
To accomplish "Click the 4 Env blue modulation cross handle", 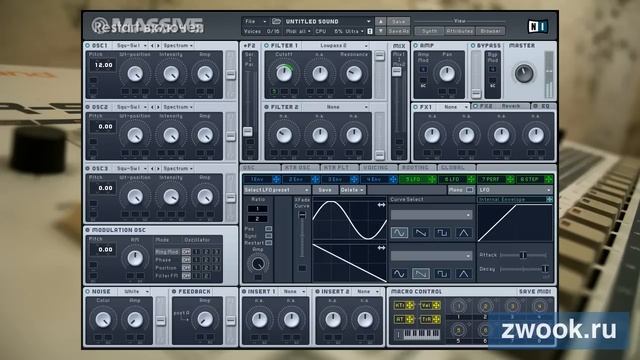I will click(393, 179).
